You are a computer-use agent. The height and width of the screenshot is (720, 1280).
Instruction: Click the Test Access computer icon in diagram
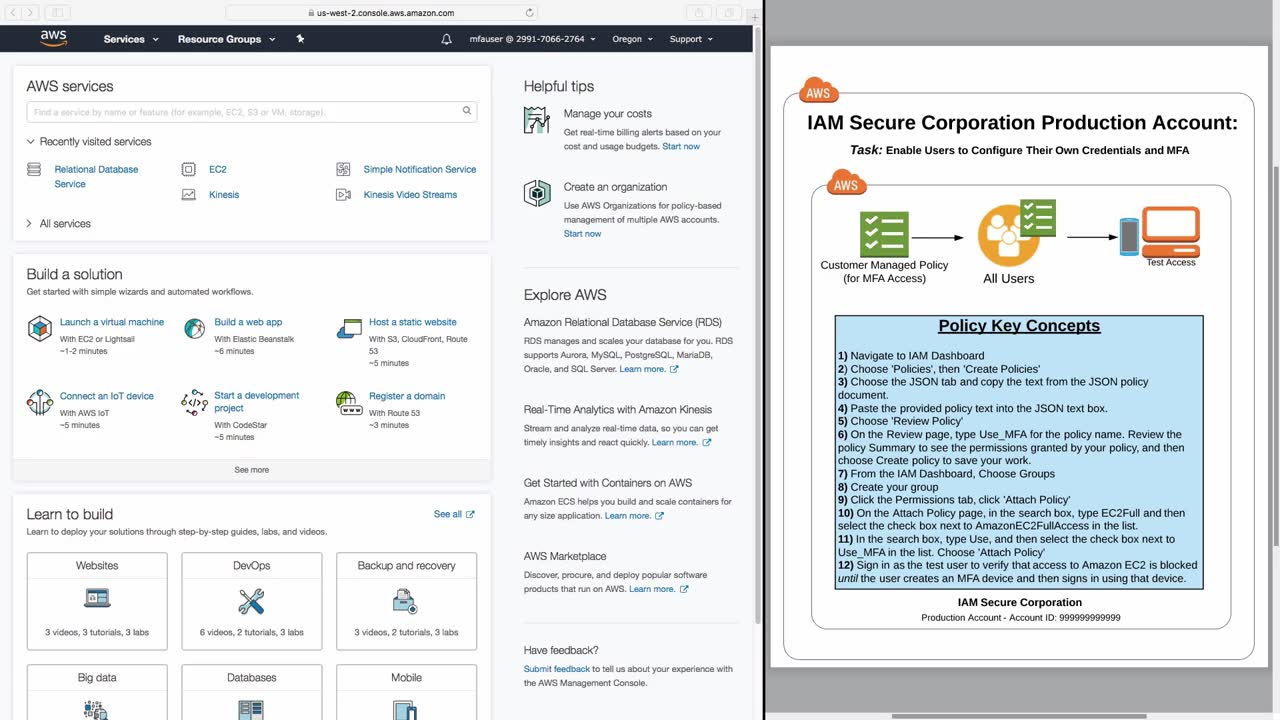point(1160,232)
